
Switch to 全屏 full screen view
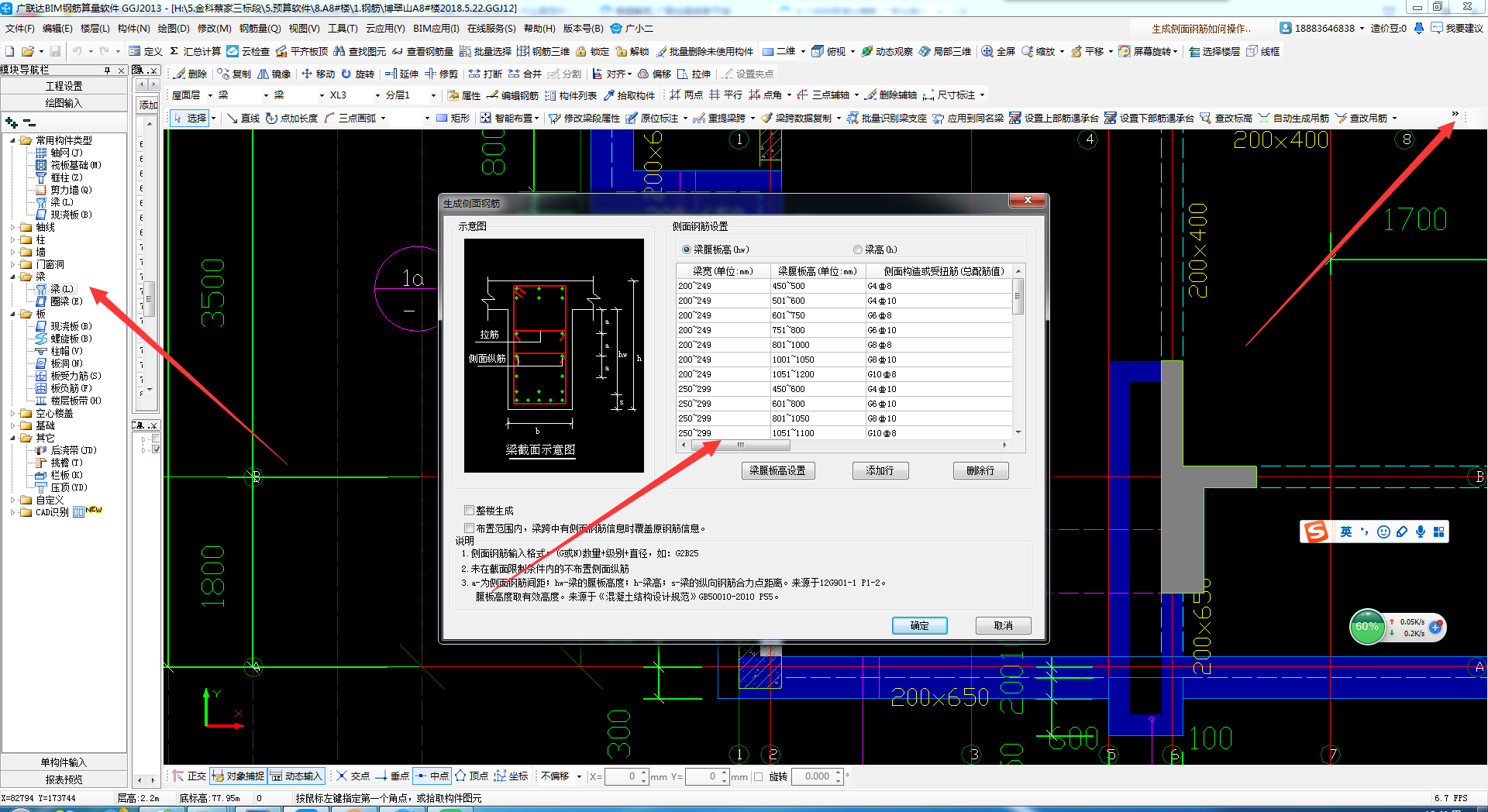(x=998, y=51)
